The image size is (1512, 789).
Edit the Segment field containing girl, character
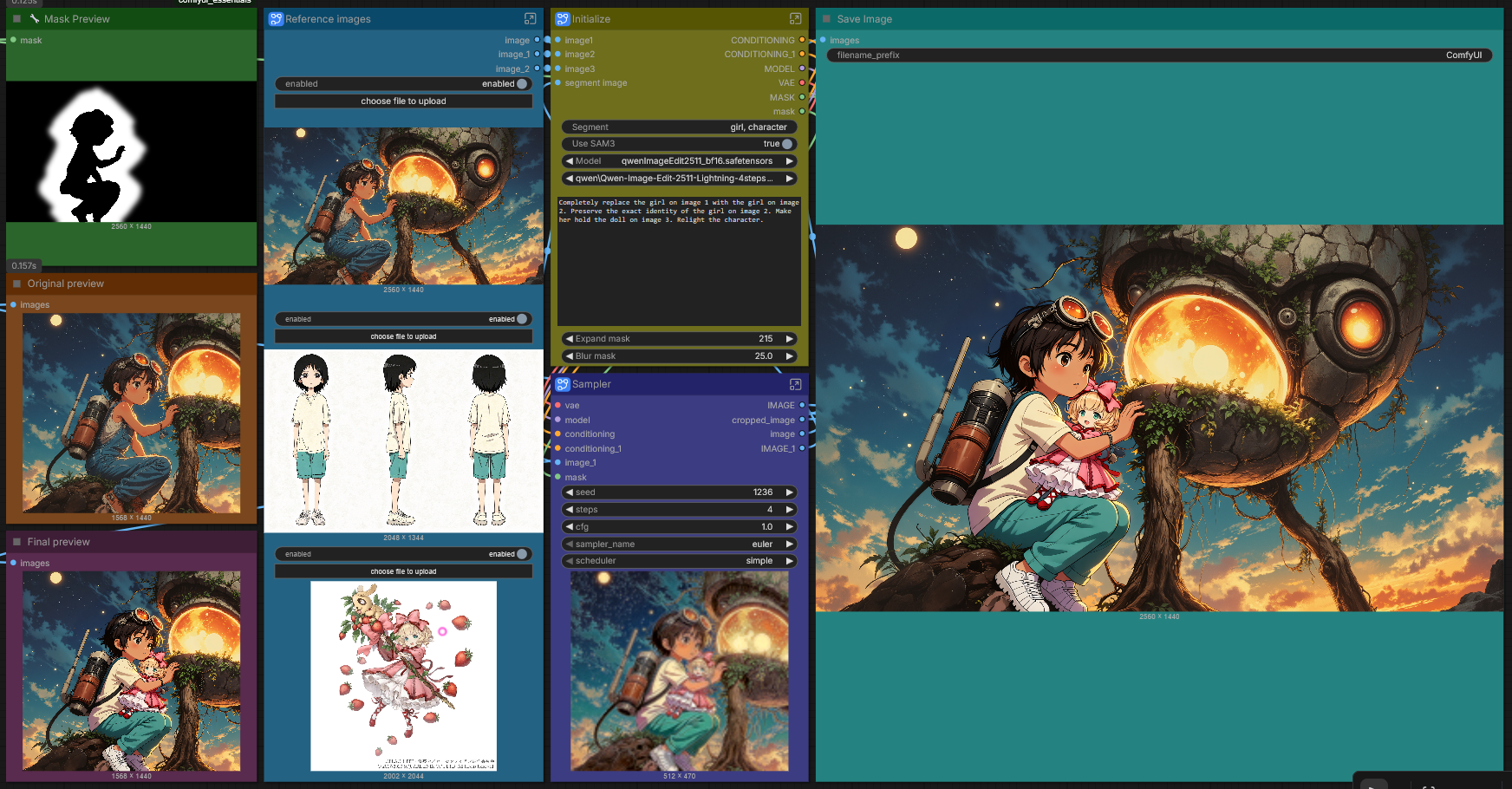679,127
